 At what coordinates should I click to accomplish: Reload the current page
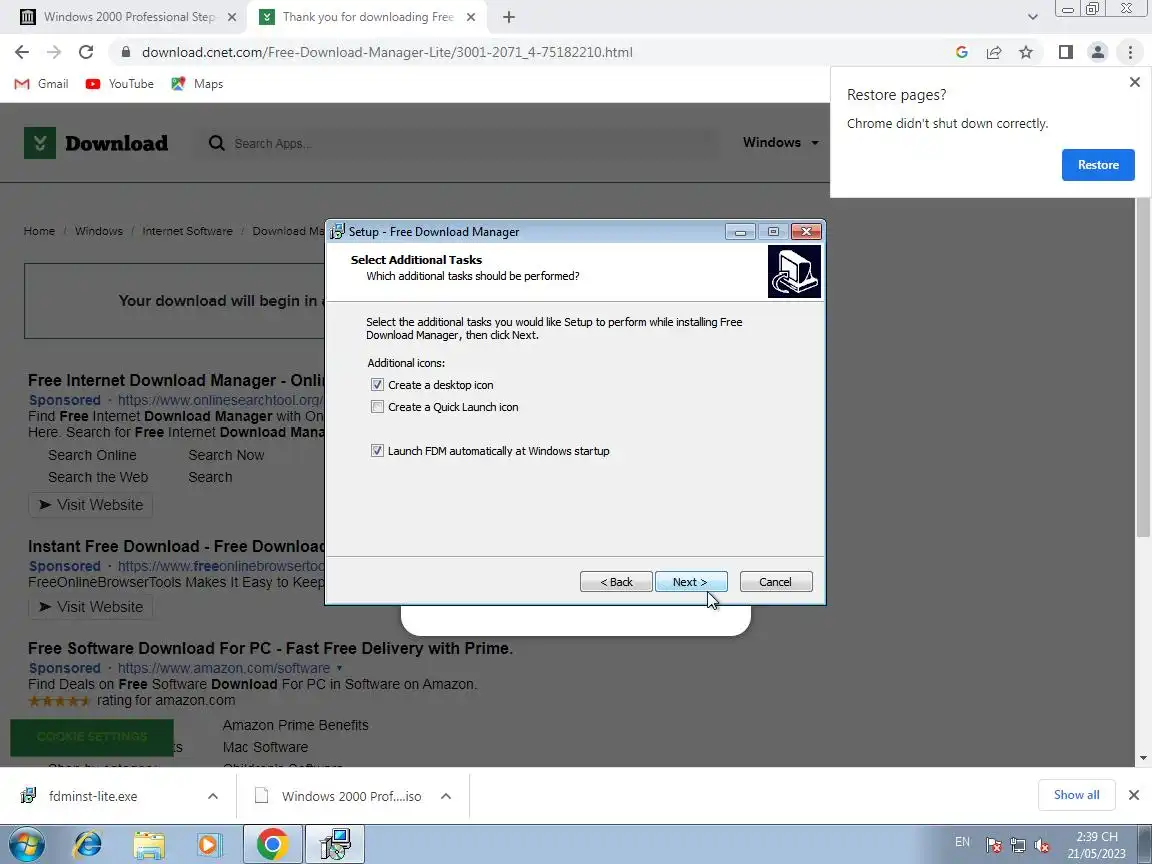coord(86,52)
